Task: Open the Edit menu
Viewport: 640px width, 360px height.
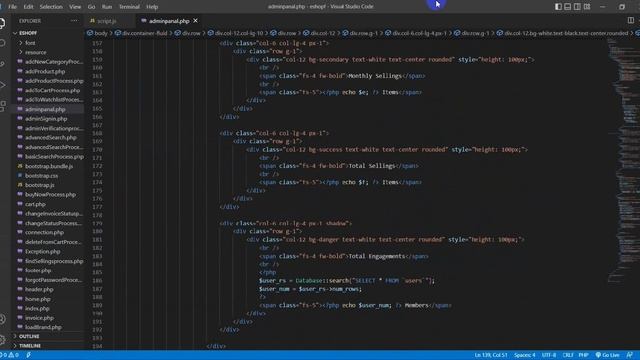Action: [28, 7]
